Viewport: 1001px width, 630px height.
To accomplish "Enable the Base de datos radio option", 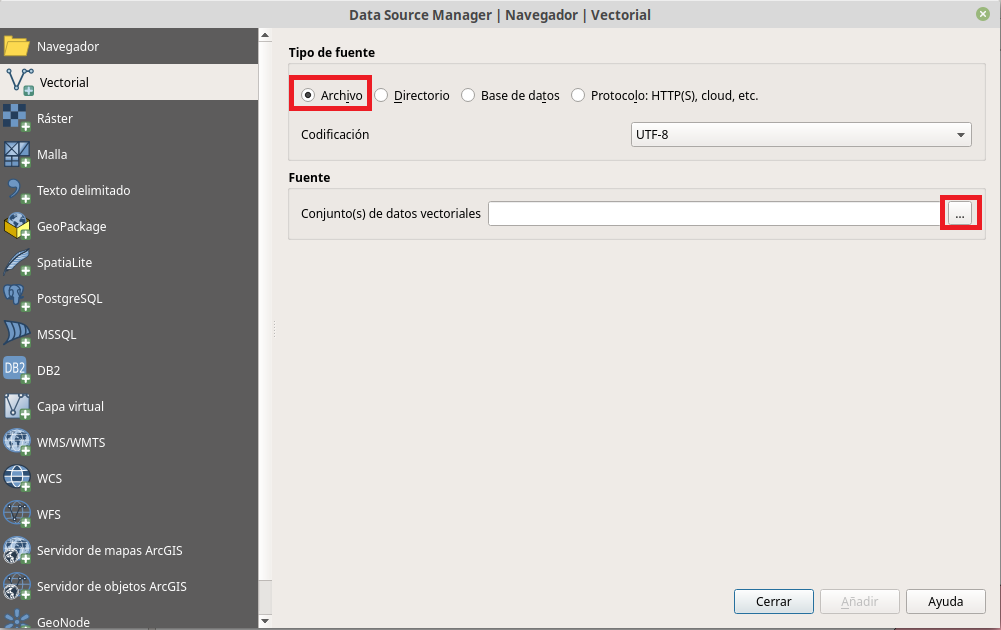I will tap(468, 96).
